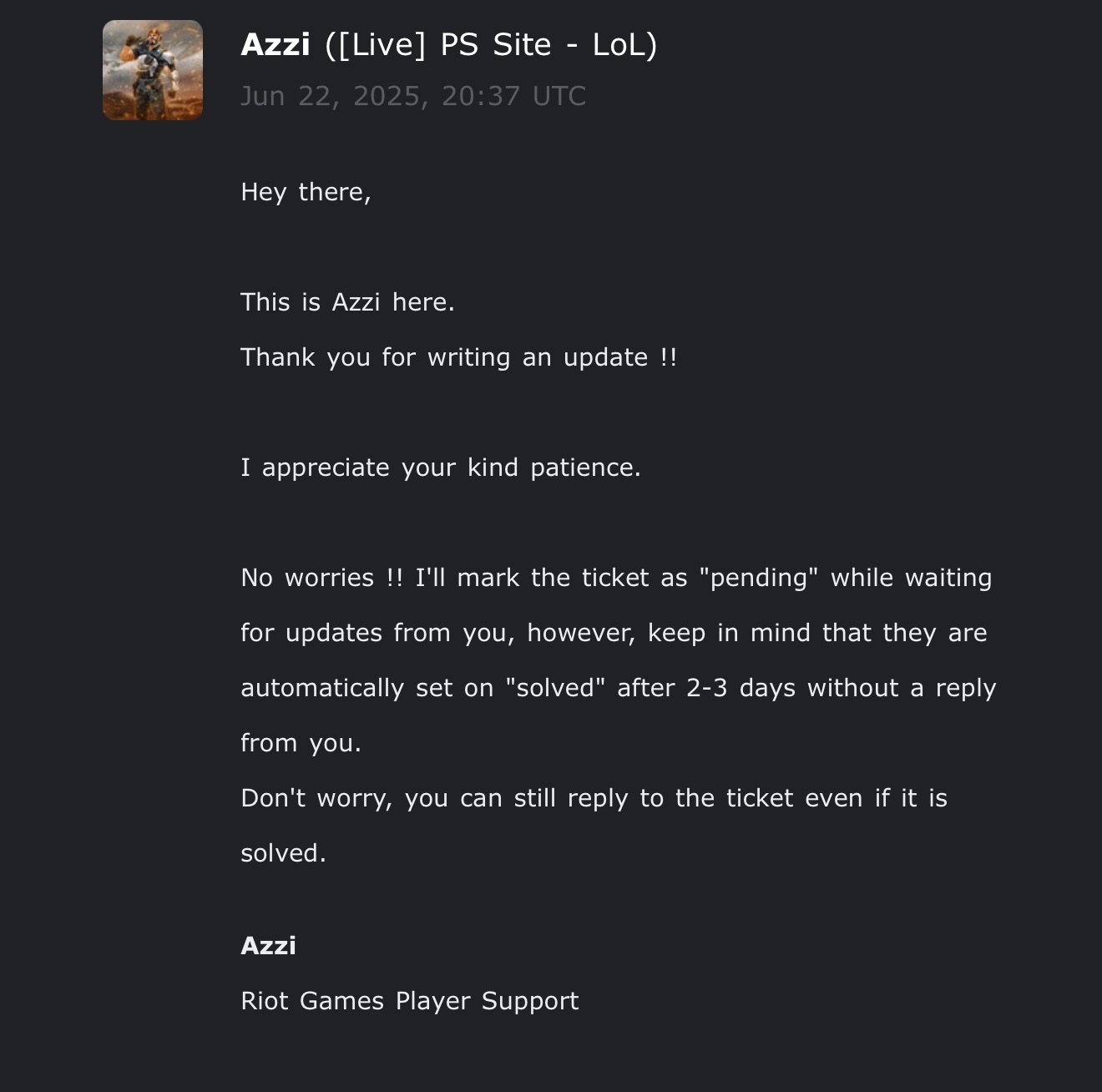Click the UTC text in the timestamp
The height and width of the screenshot is (1092, 1102).
pyautogui.click(x=559, y=96)
